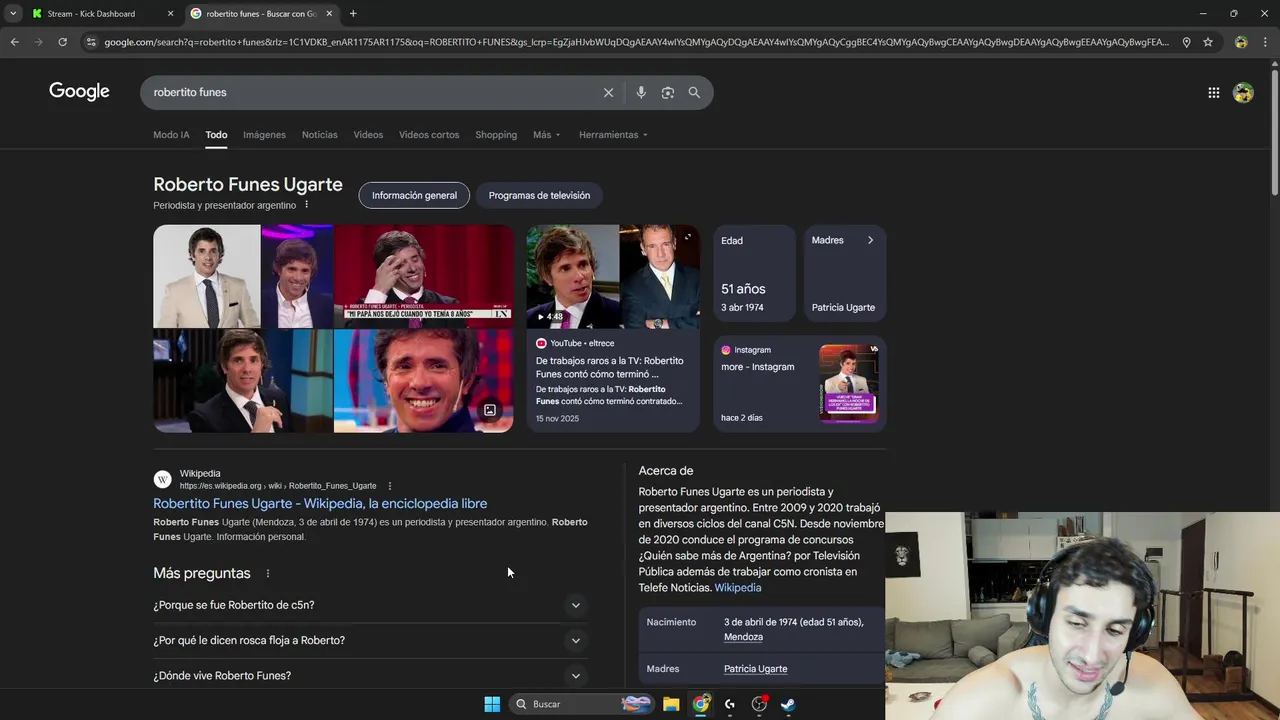Close the roberto funes Google tab
Image resolution: width=1280 pixels, height=720 pixels.
(329, 13)
